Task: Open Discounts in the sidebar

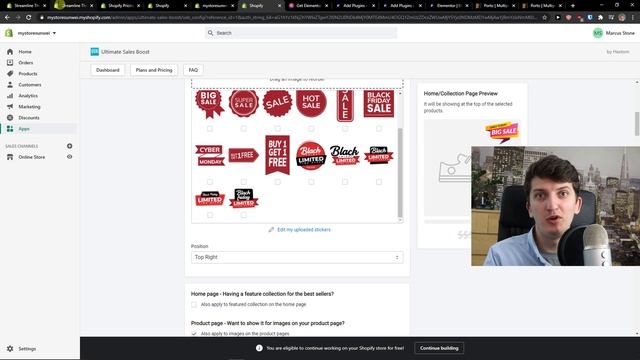Action: [29, 118]
